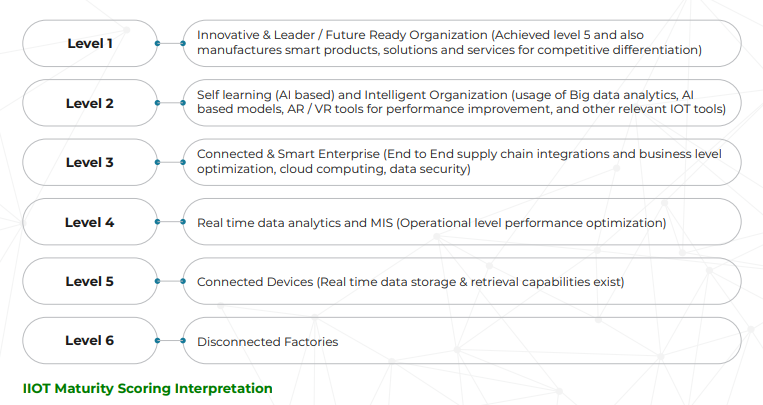Select the Self learning and Intelligent Organization box
This screenshot has width=763, height=405.
(462, 103)
